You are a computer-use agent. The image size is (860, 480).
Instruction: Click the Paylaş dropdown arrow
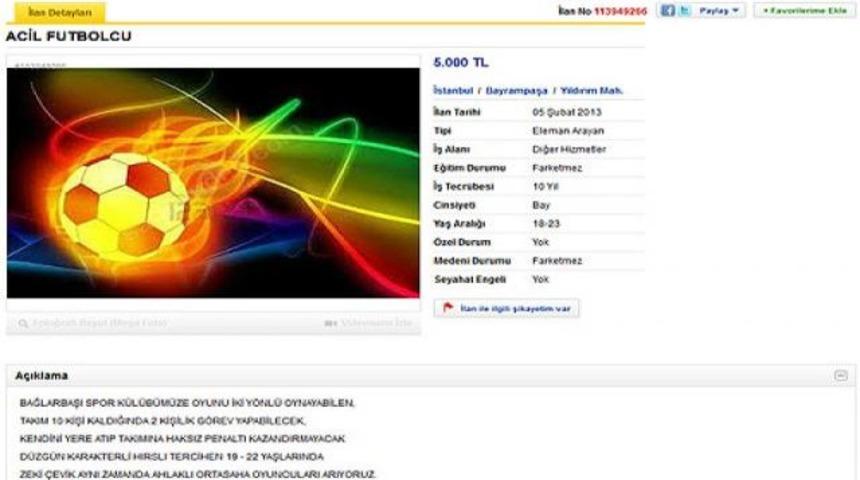point(736,10)
